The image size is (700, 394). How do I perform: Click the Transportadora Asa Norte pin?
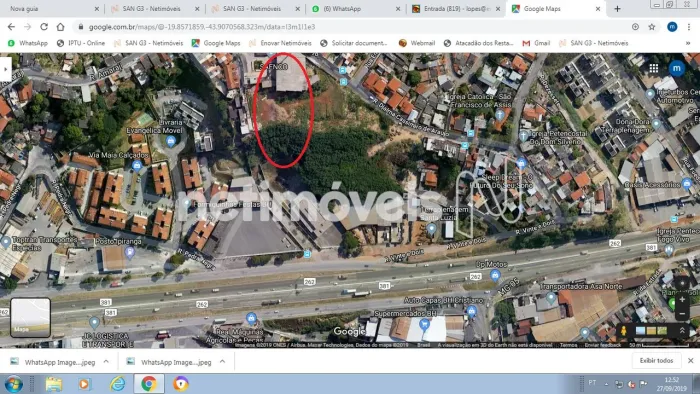tap(551, 298)
